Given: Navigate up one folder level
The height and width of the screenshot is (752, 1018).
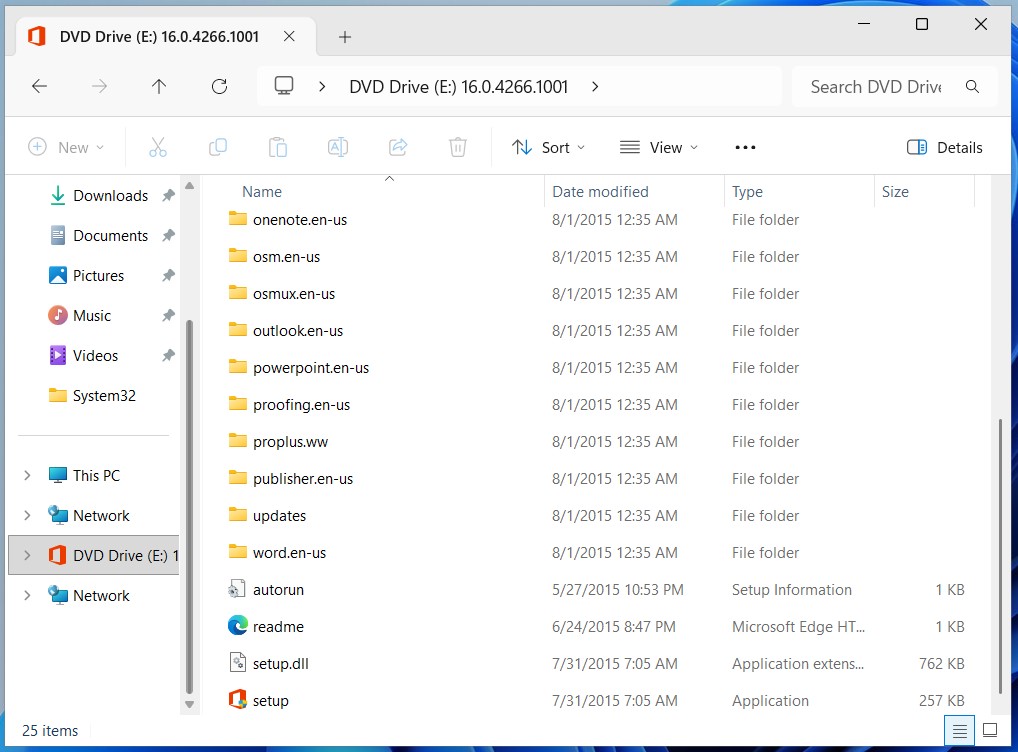Looking at the screenshot, I should (159, 86).
